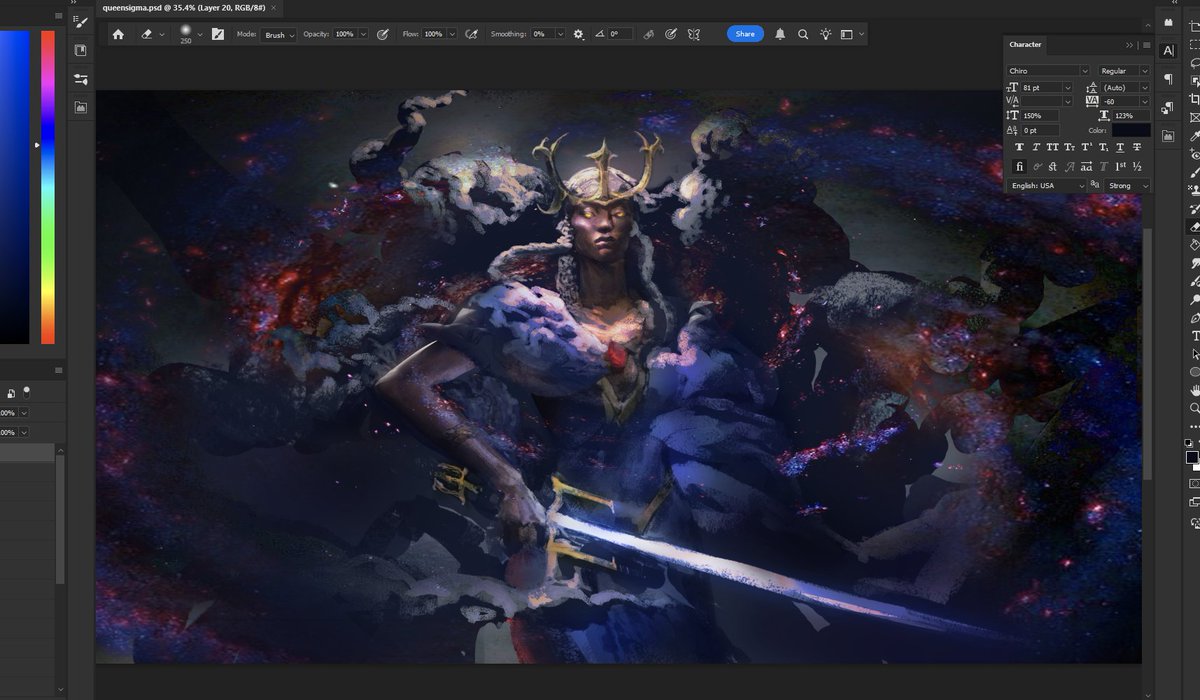Click the faux bold T button

[1019, 147]
